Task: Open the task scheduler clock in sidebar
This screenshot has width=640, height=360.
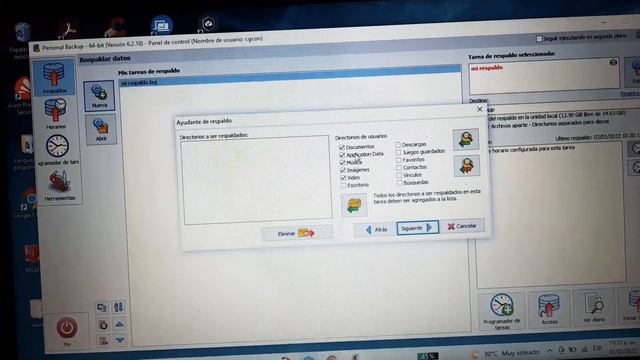Action: tap(57, 149)
